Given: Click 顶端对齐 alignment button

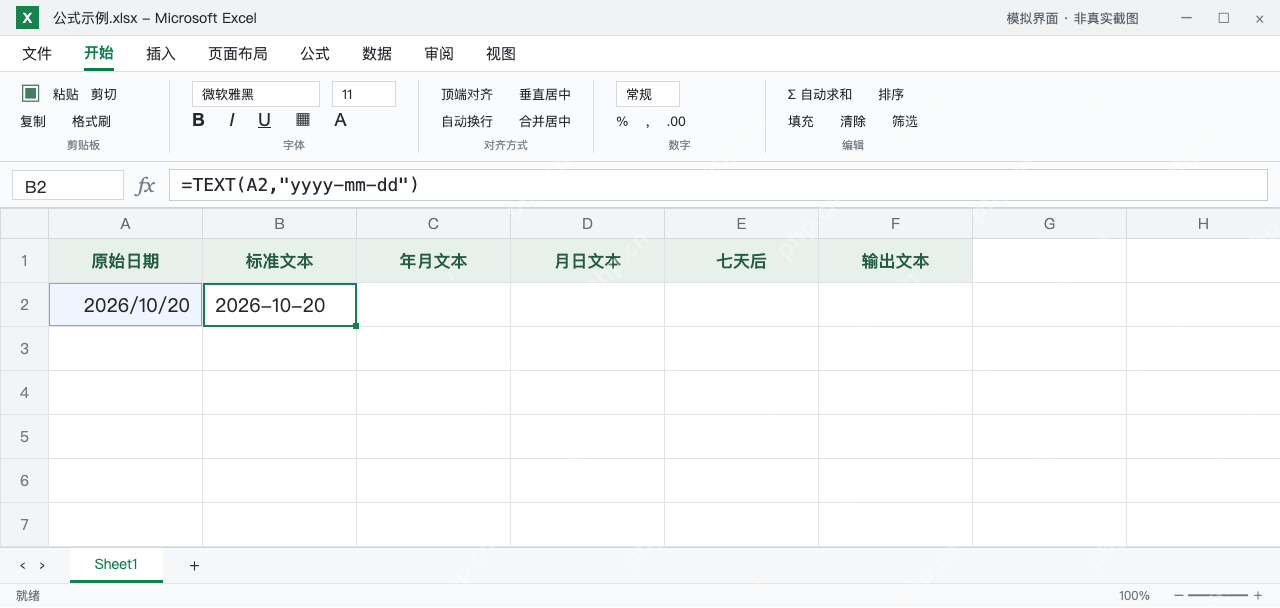Looking at the screenshot, I should [467, 94].
